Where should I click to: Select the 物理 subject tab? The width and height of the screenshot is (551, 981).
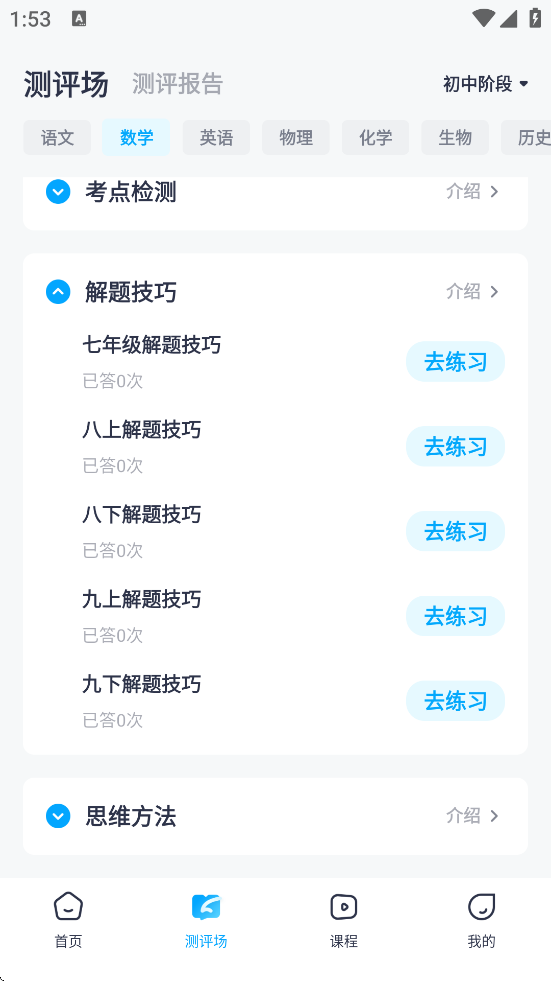click(x=296, y=138)
